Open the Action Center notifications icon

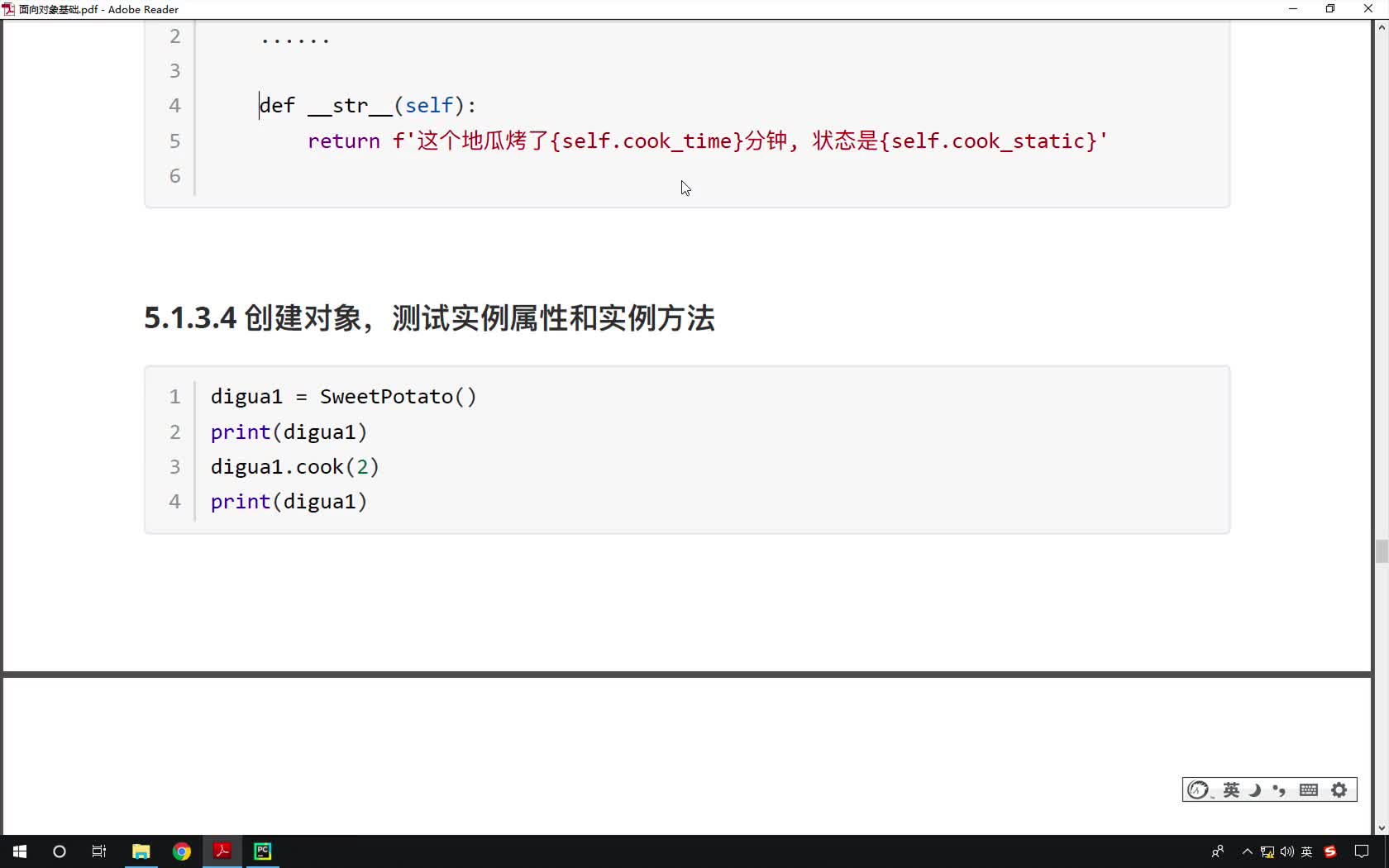click(1362, 851)
